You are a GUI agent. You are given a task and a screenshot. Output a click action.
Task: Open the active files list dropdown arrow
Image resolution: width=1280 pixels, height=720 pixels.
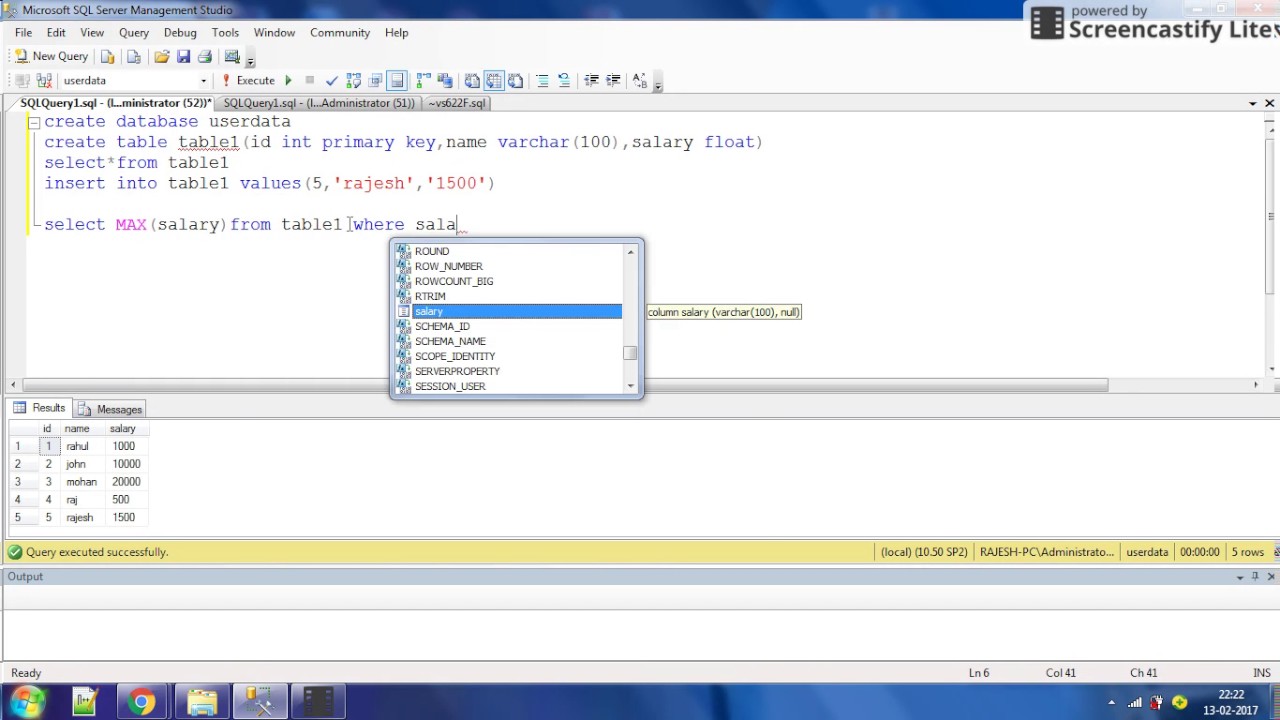pos(1252,103)
